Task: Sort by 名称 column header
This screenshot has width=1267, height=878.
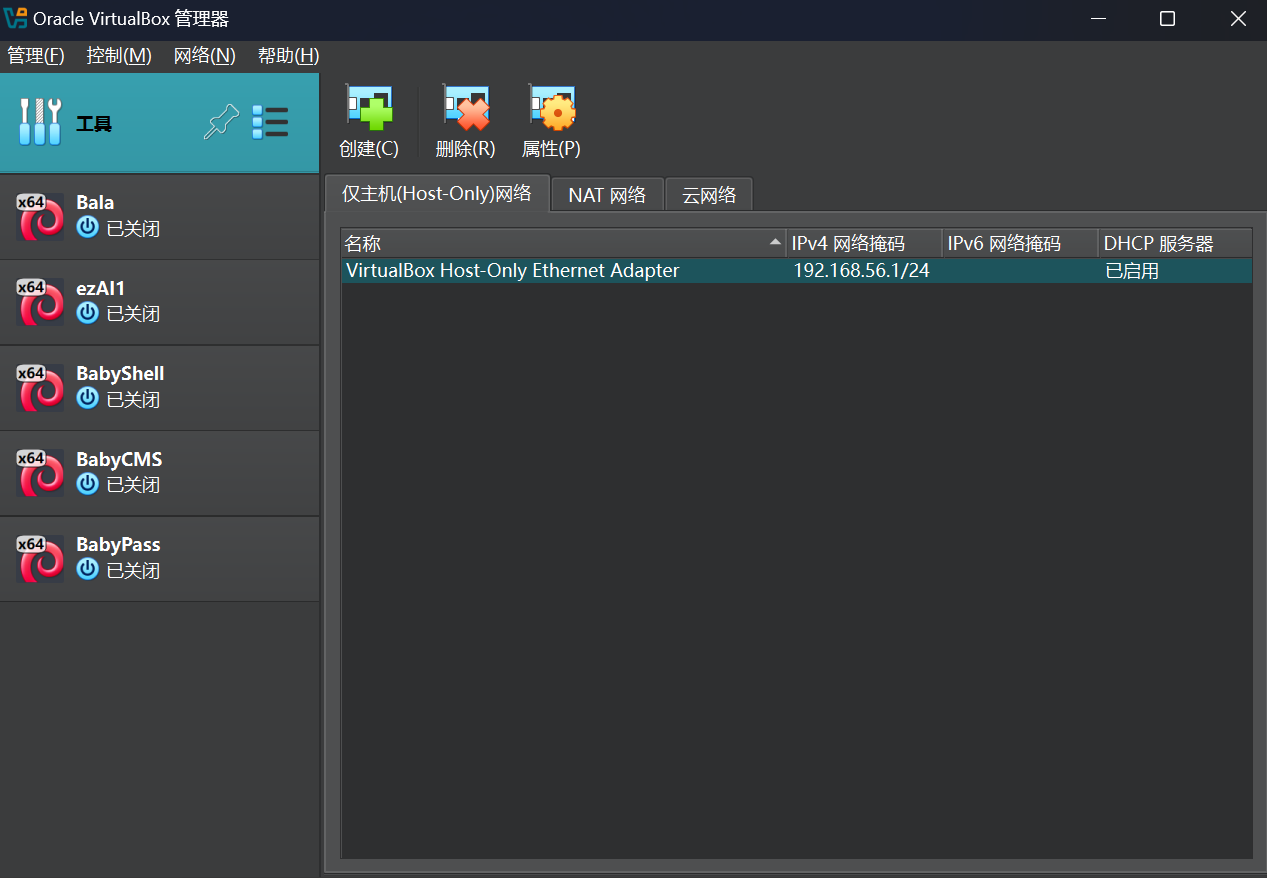Action: (x=560, y=244)
